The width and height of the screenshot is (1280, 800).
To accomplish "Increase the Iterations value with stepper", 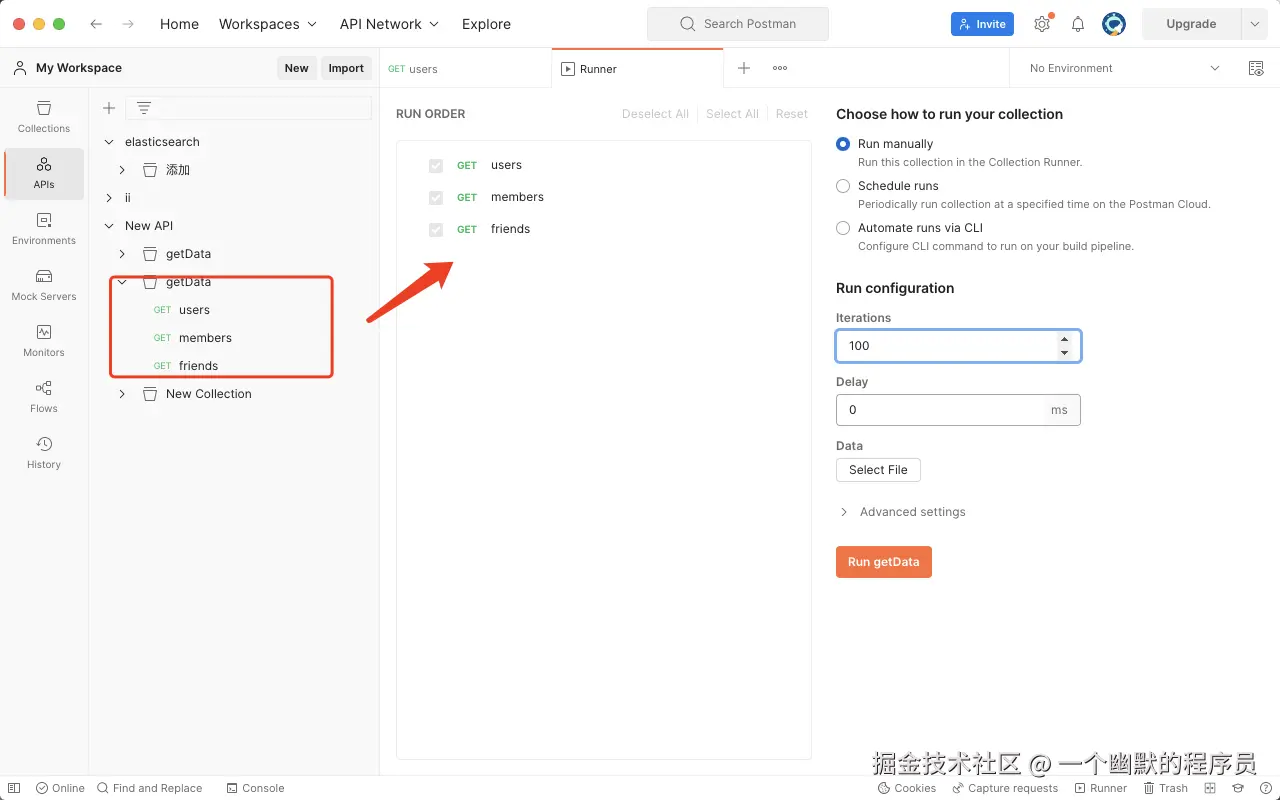I will (x=1064, y=339).
